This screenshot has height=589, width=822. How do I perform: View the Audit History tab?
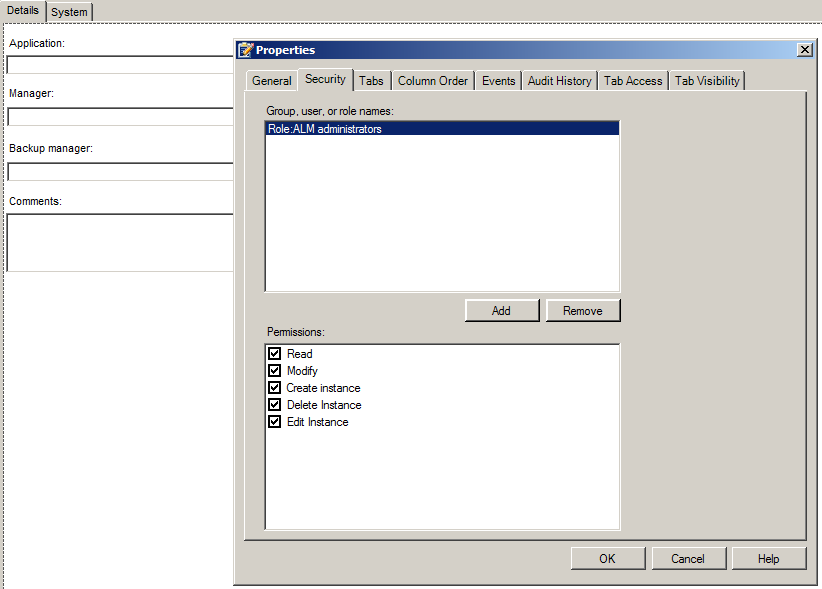[559, 80]
